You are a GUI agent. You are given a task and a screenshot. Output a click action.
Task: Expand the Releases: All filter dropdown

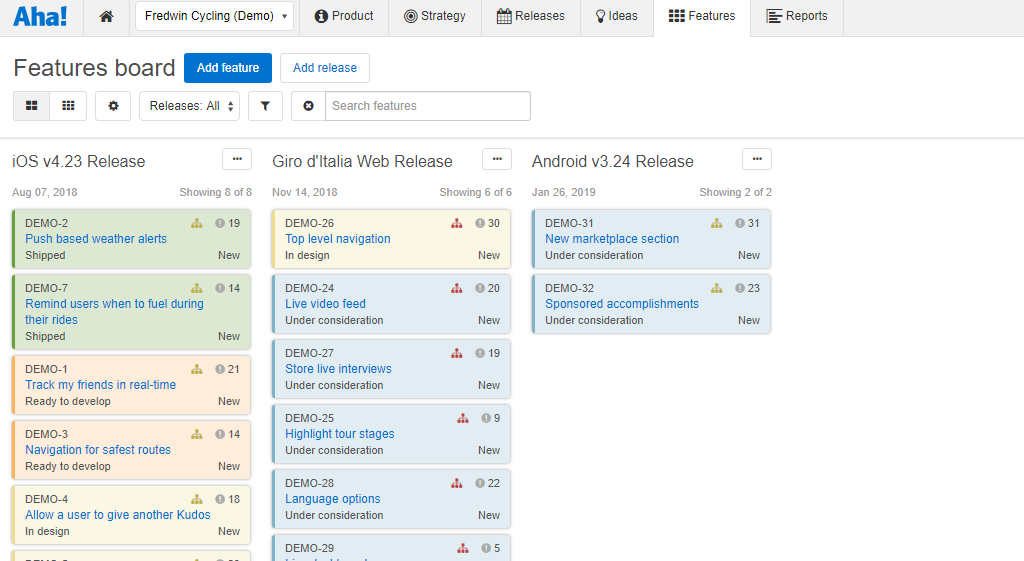(x=189, y=106)
